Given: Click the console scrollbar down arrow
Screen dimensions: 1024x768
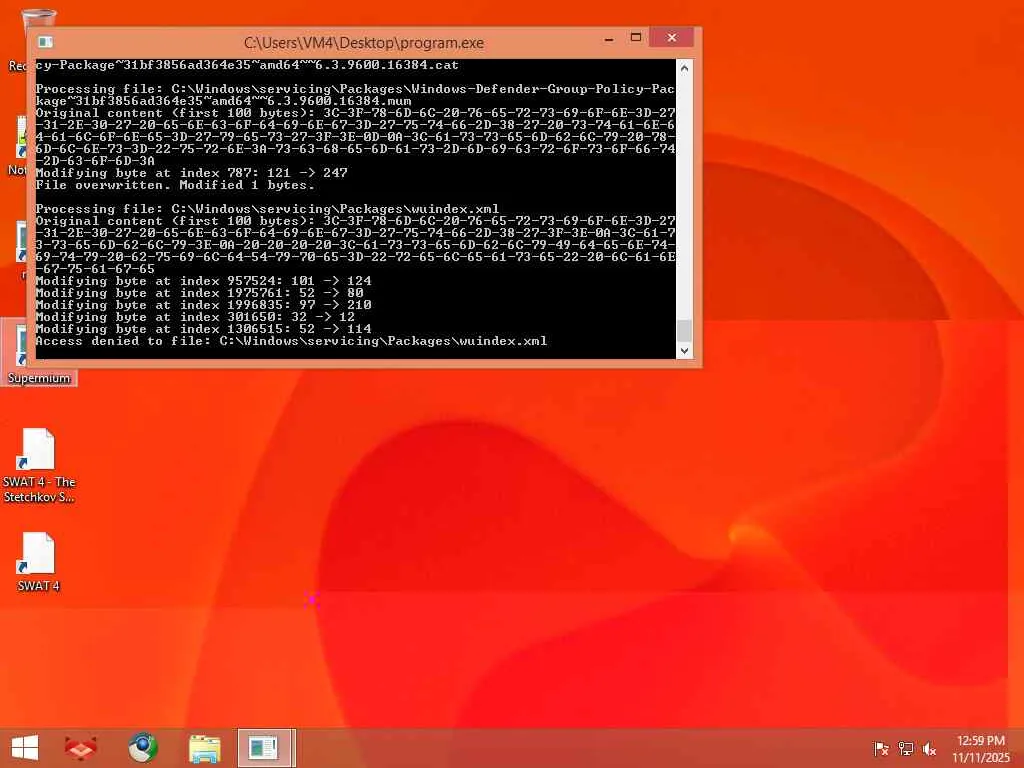Looking at the screenshot, I should pos(684,351).
